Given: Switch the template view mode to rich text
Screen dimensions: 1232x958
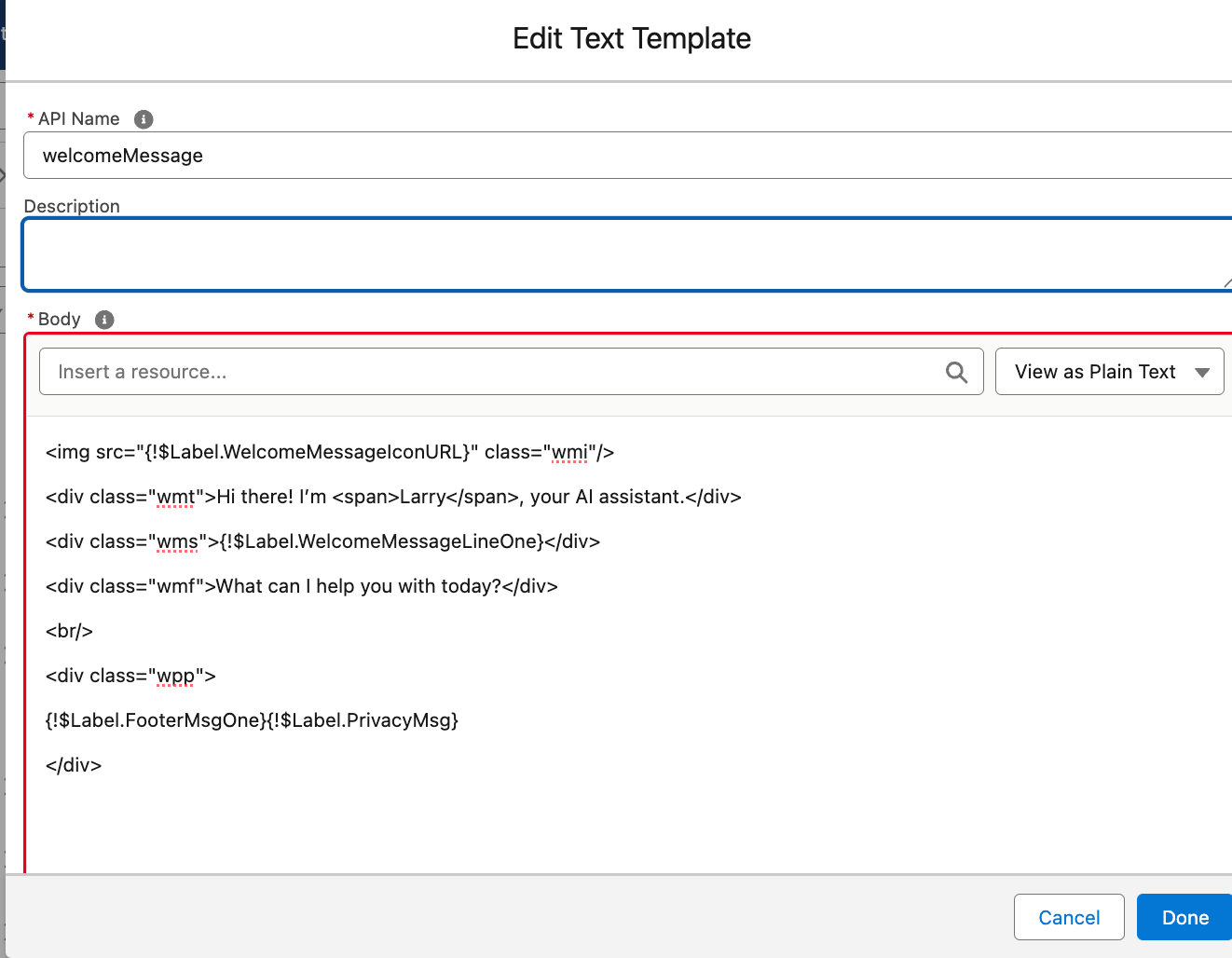Looking at the screenshot, I should coord(1109,371).
